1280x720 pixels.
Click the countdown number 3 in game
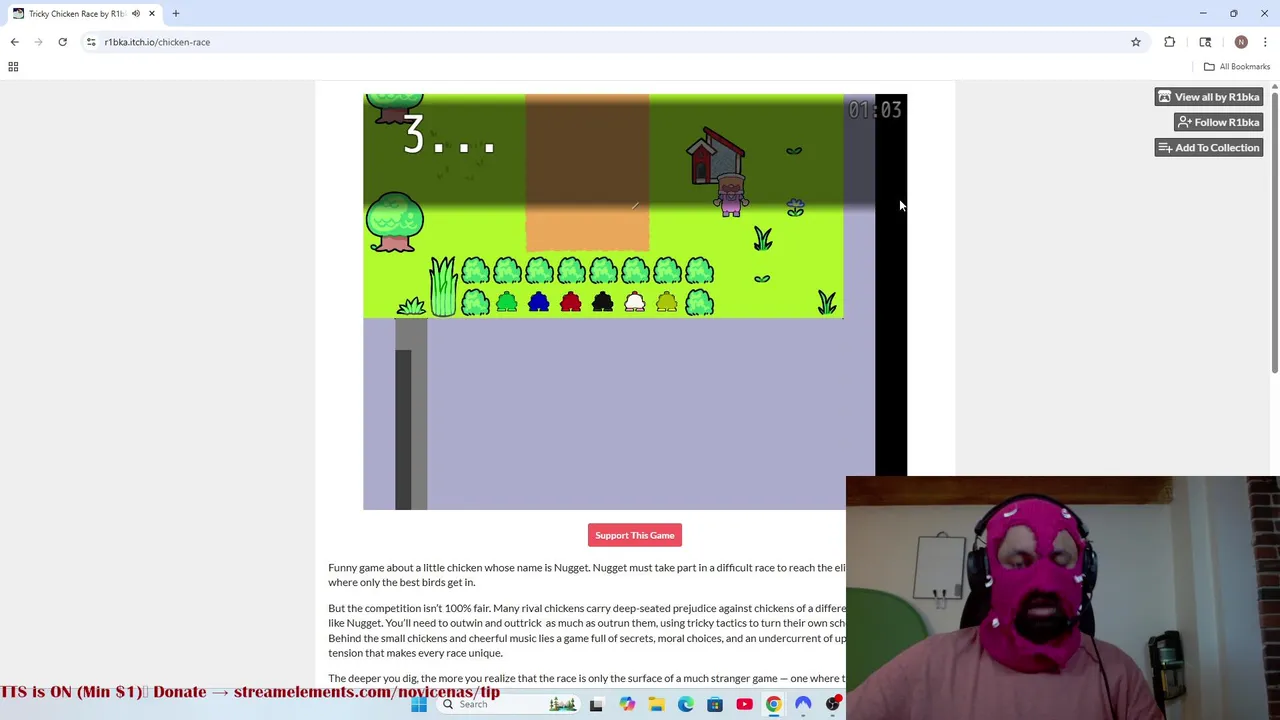pyautogui.click(x=413, y=134)
